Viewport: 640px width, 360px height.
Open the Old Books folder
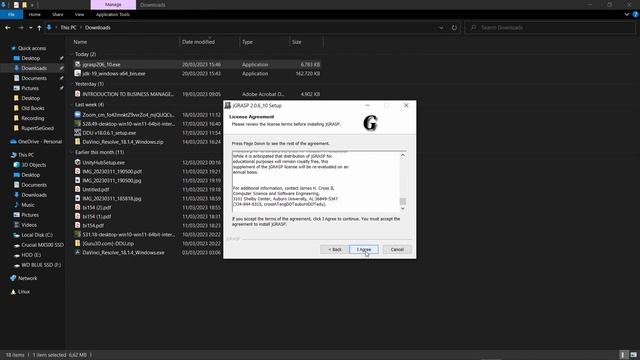[x=33, y=108]
